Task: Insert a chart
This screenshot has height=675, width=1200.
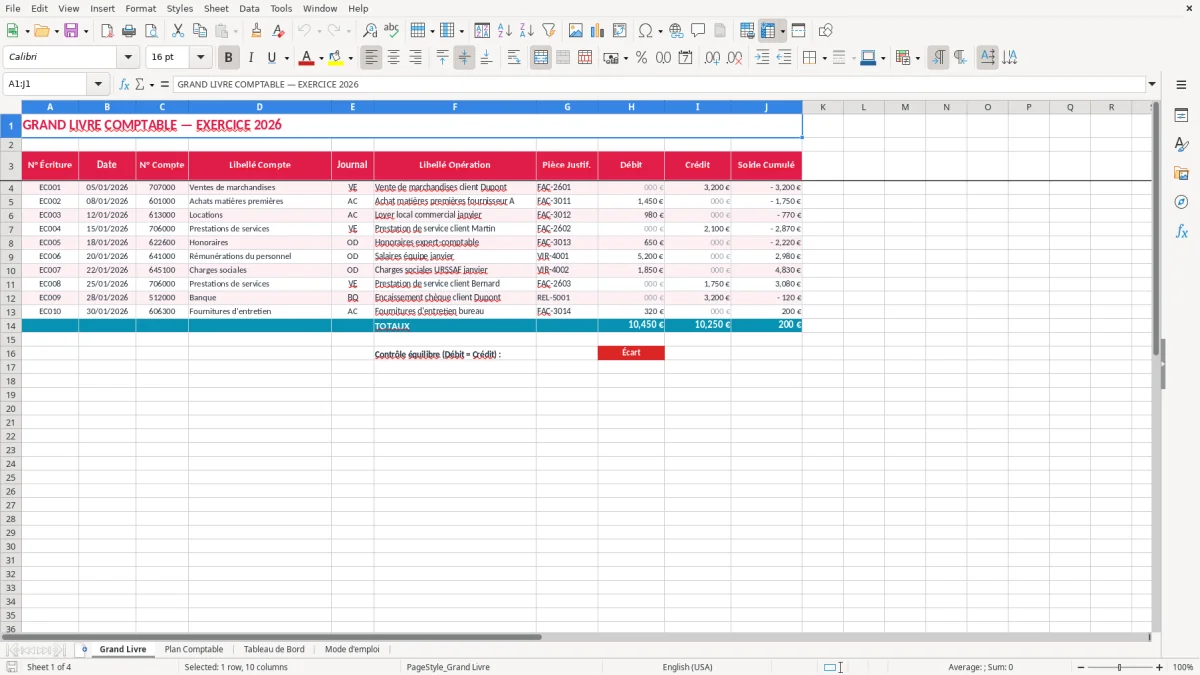Action: click(598, 31)
